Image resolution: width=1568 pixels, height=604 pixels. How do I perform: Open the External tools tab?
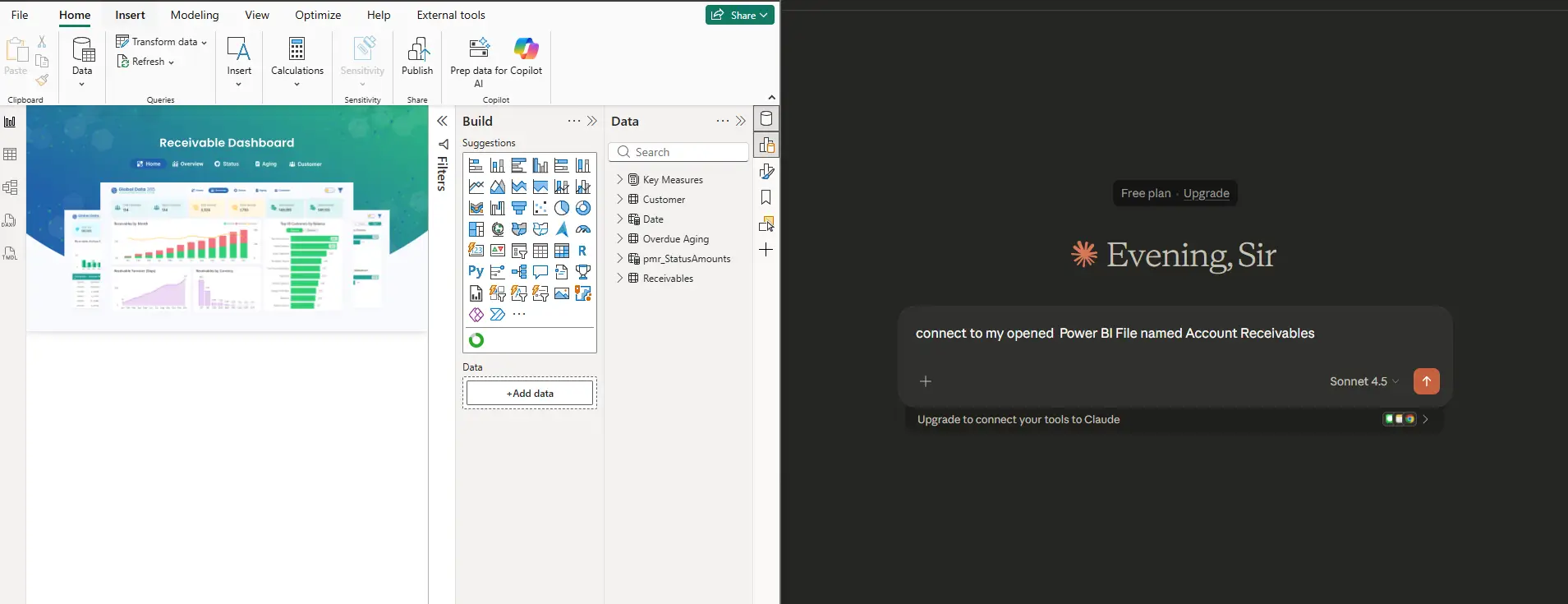[451, 15]
